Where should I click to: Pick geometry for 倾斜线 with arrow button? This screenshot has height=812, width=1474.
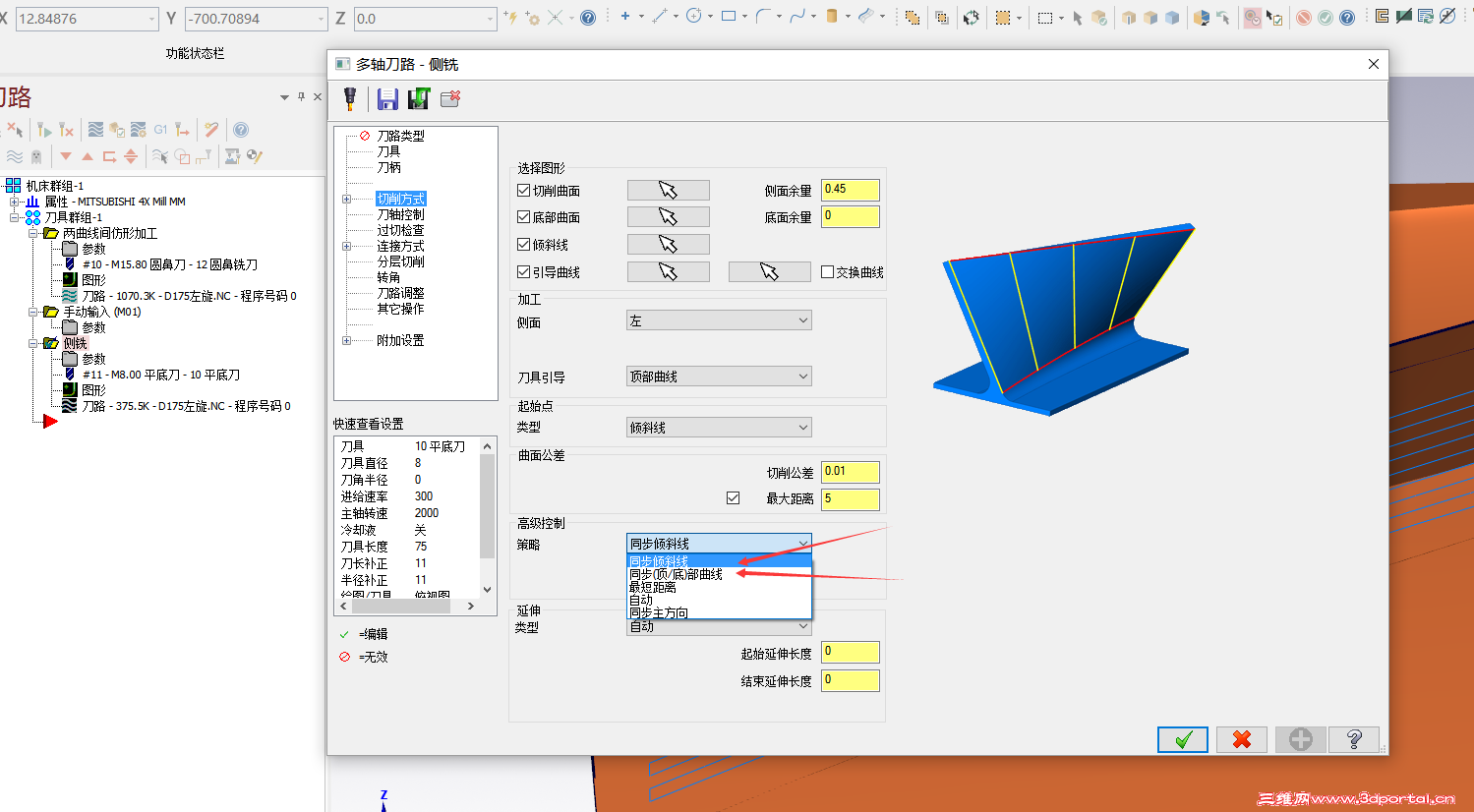pyautogui.click(x=668, y=244)
